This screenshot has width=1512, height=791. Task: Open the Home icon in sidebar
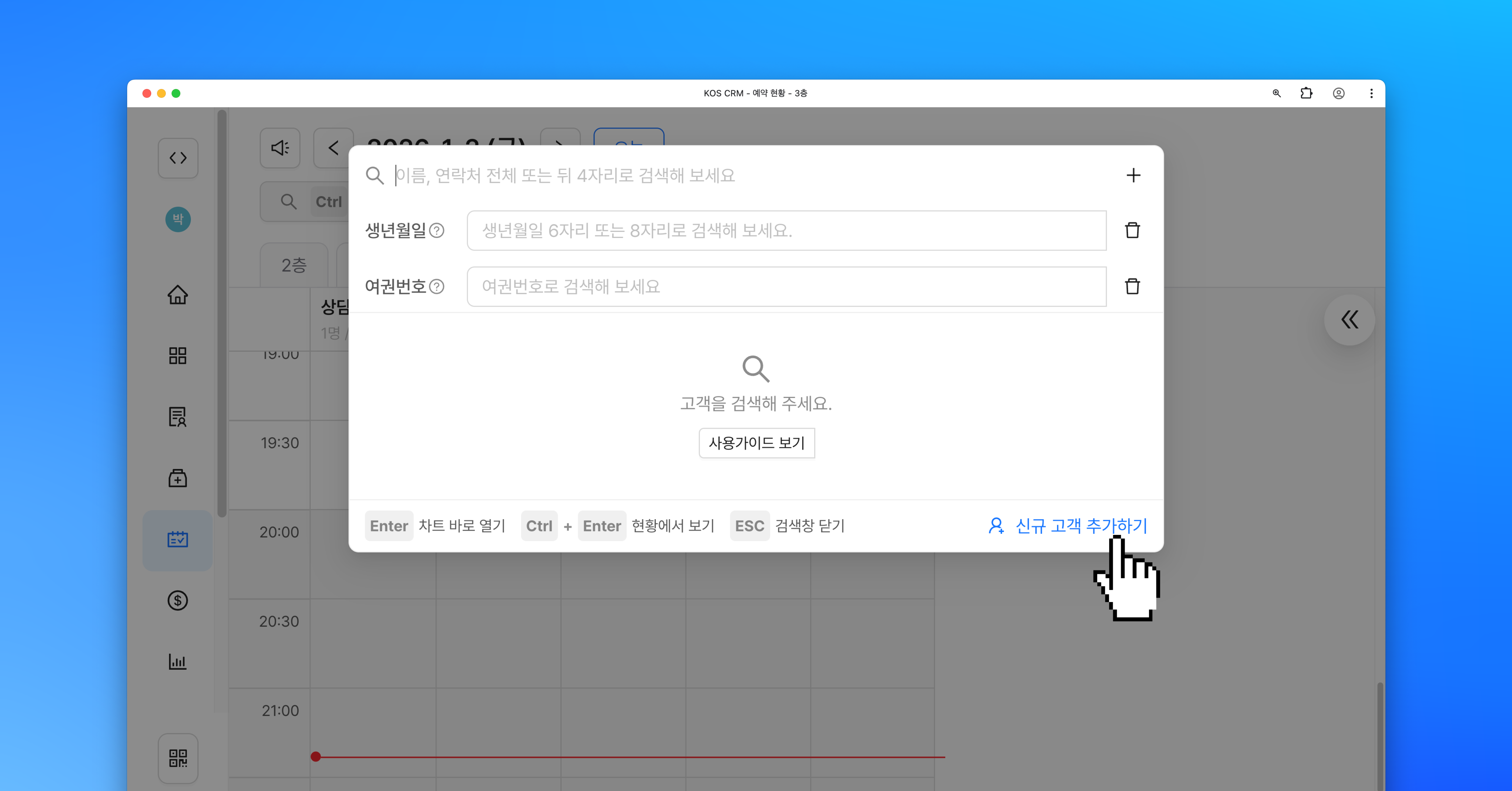click(x=177, y=295)
